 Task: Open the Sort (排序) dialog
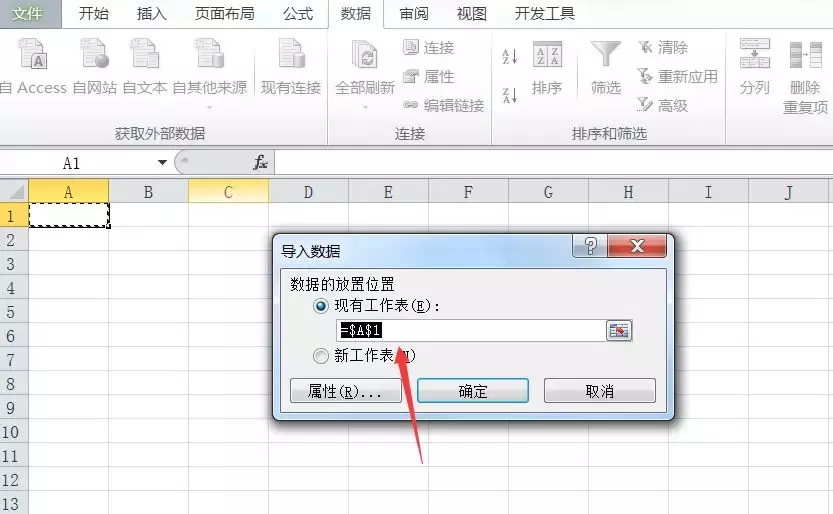(547, 67)
